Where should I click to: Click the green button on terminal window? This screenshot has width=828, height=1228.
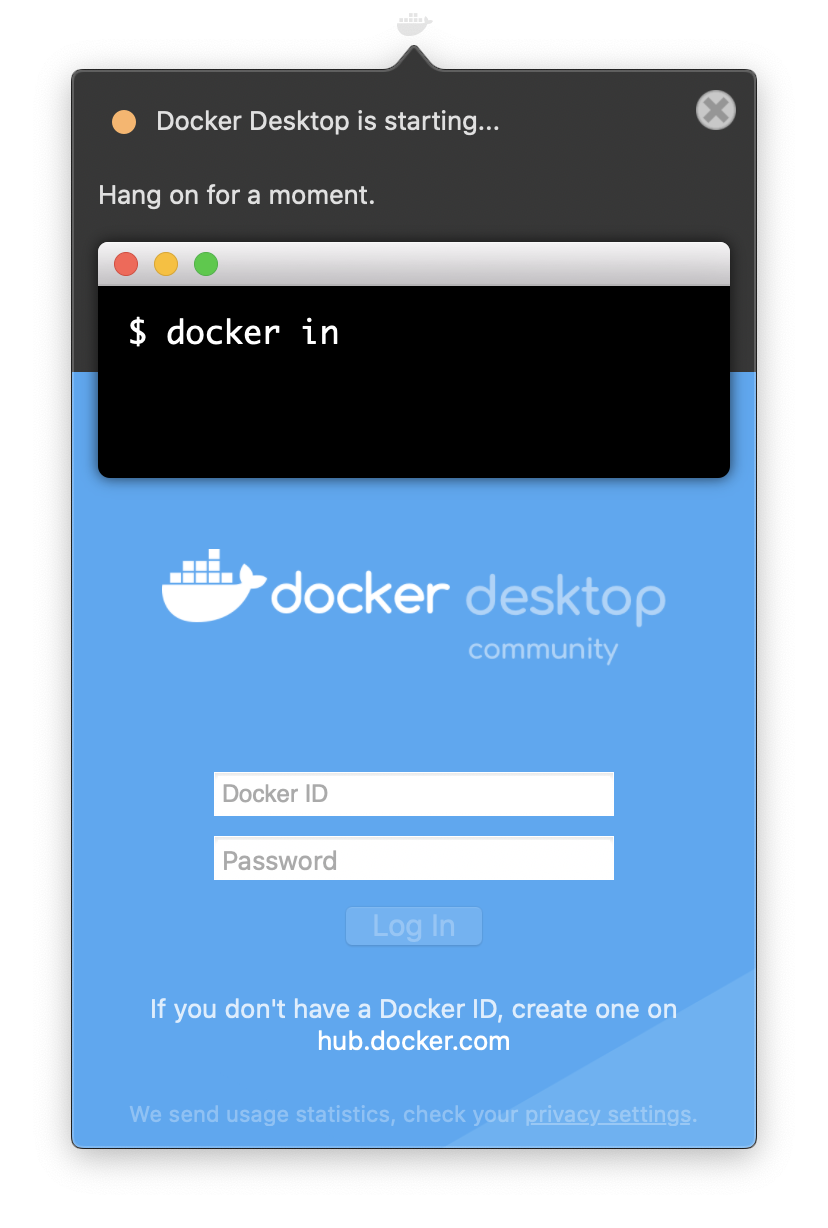coord(206,264)
